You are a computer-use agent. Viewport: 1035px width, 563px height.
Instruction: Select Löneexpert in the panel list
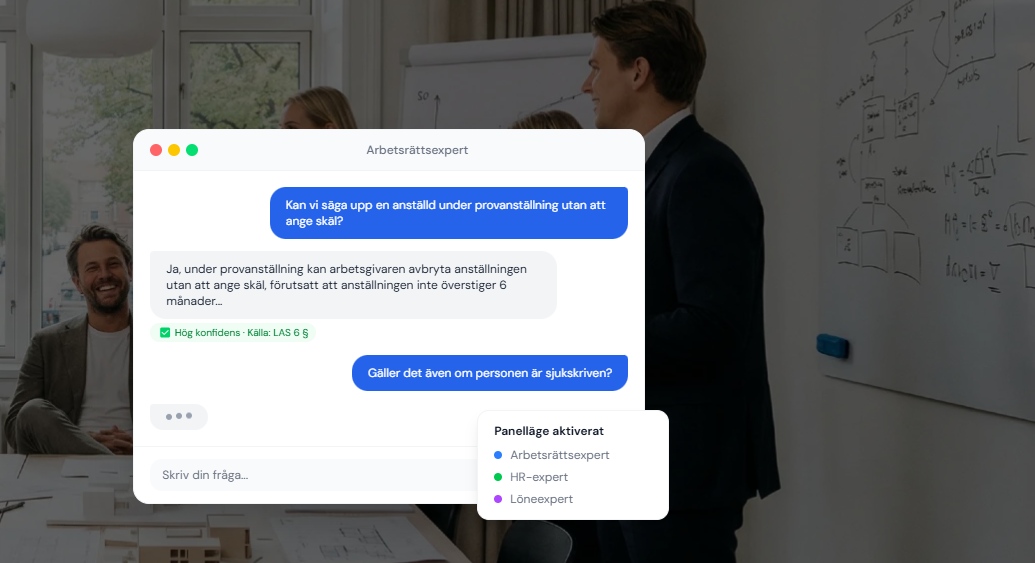click(x=541, y=499)
